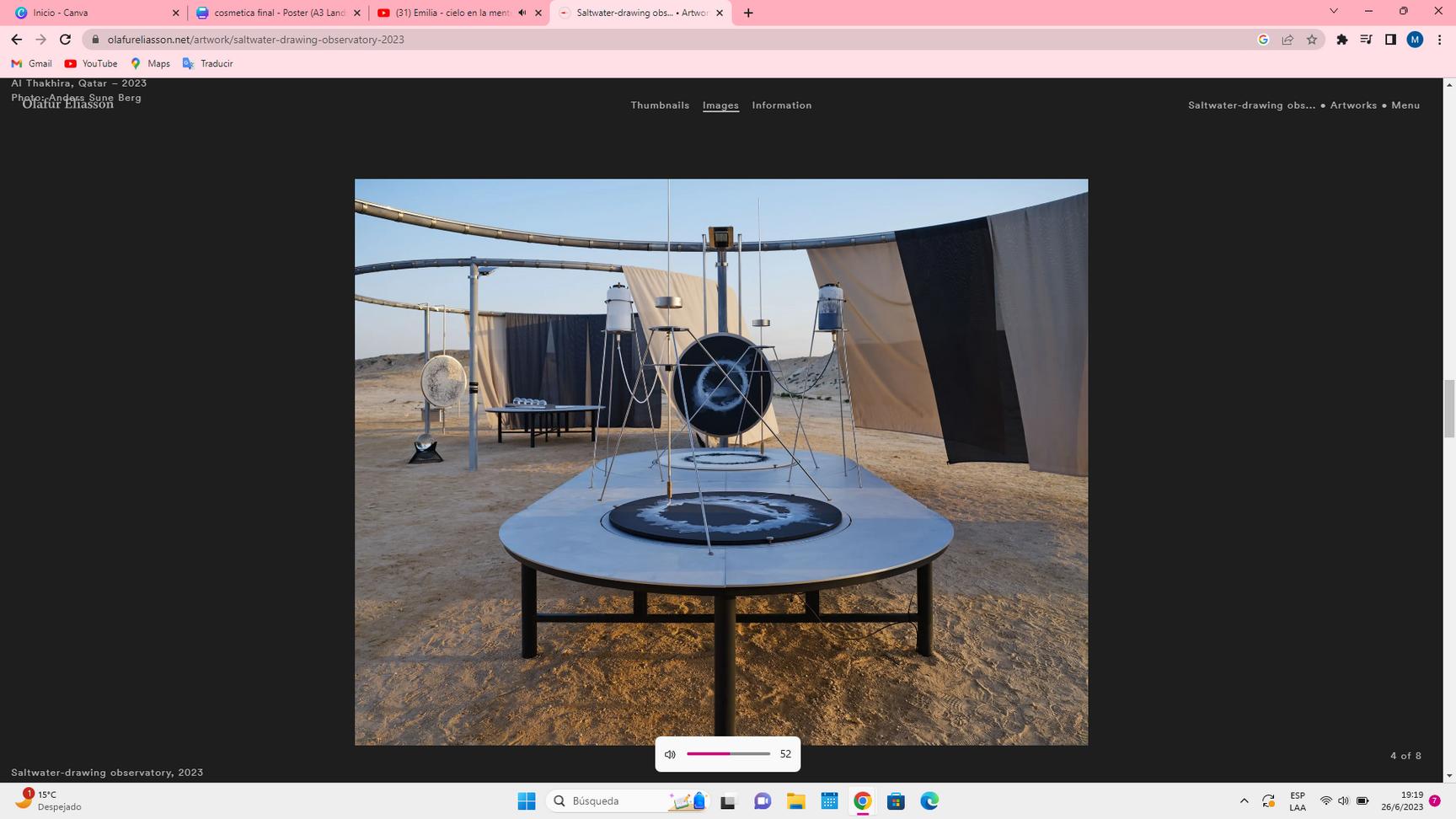Close the Saltwater-drawing observatory tab
Screen dimensions: 1456x819
point(720,13)
